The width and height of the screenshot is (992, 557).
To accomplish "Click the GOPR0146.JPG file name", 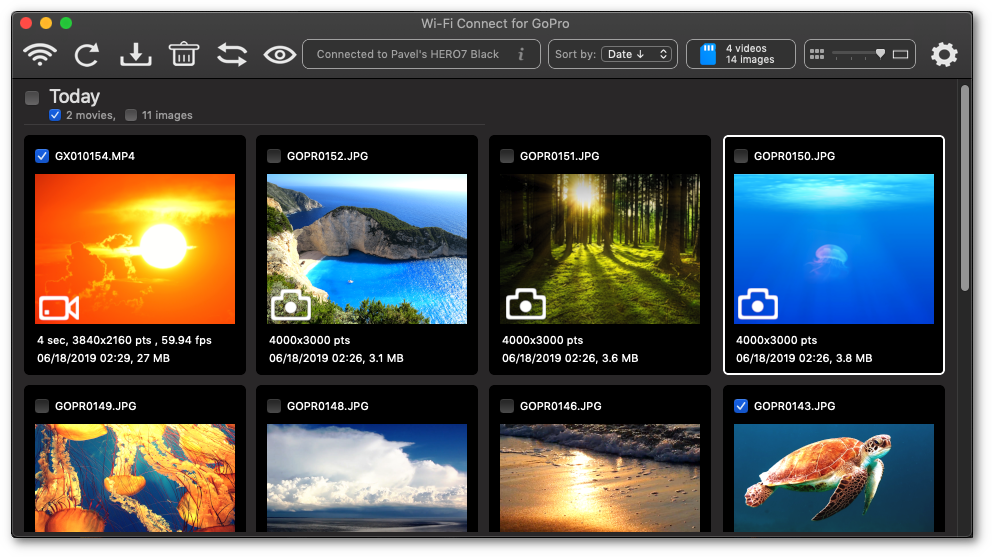I will 561,406.
